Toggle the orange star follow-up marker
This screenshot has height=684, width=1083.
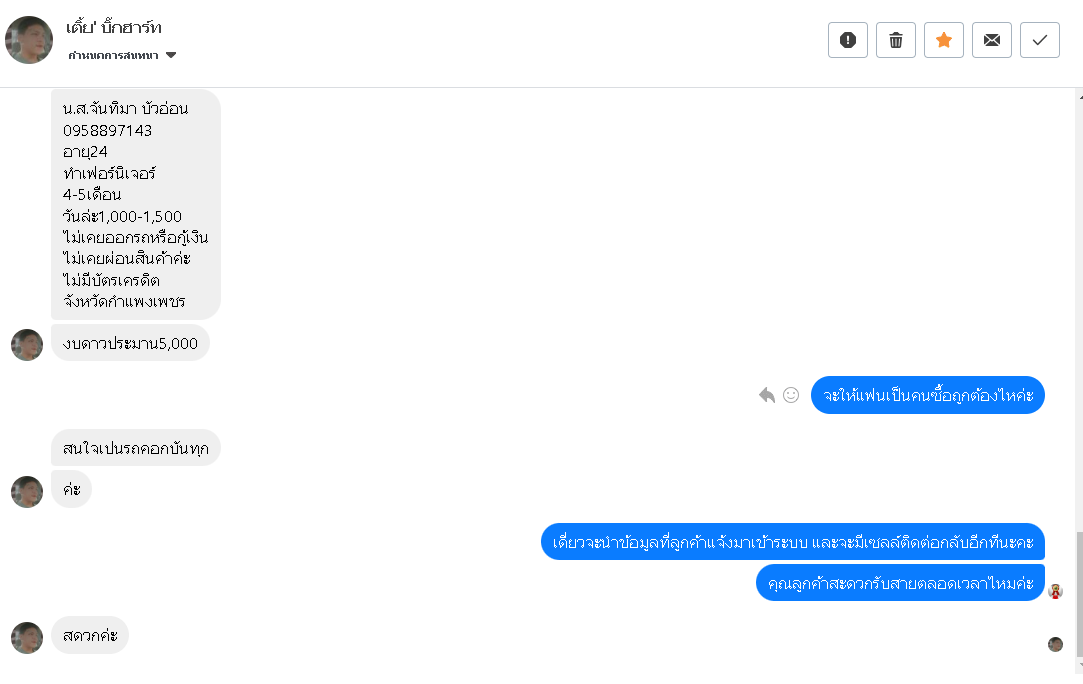click(x=944, y=40)
